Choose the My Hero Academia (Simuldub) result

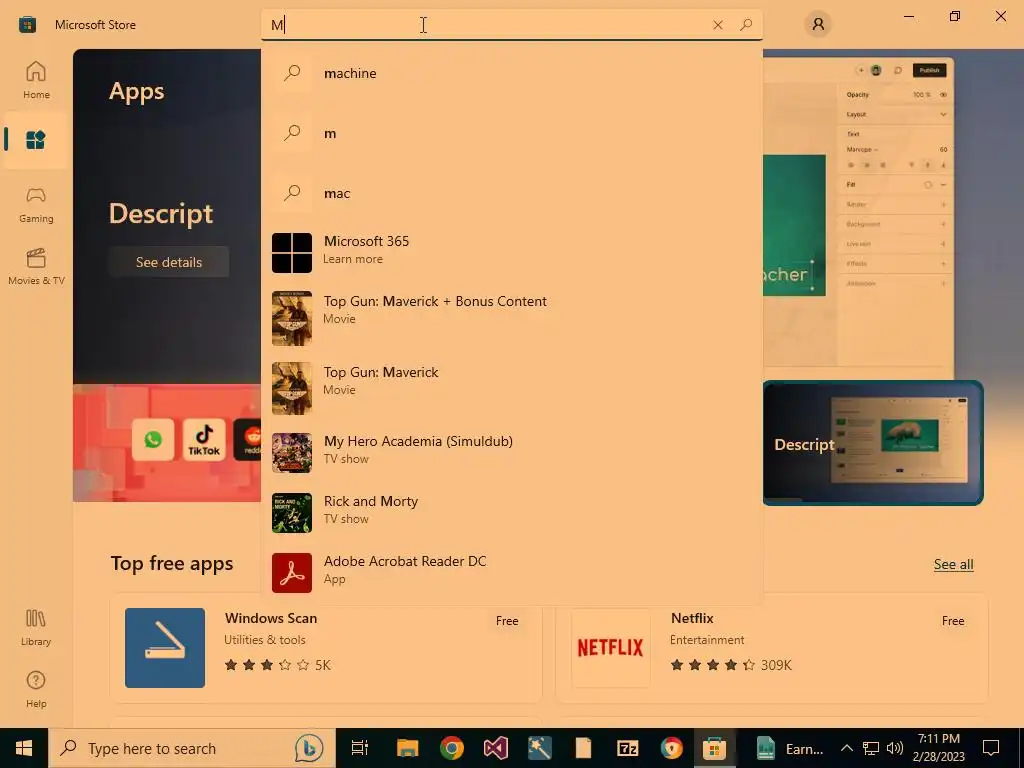coord(512,453)
